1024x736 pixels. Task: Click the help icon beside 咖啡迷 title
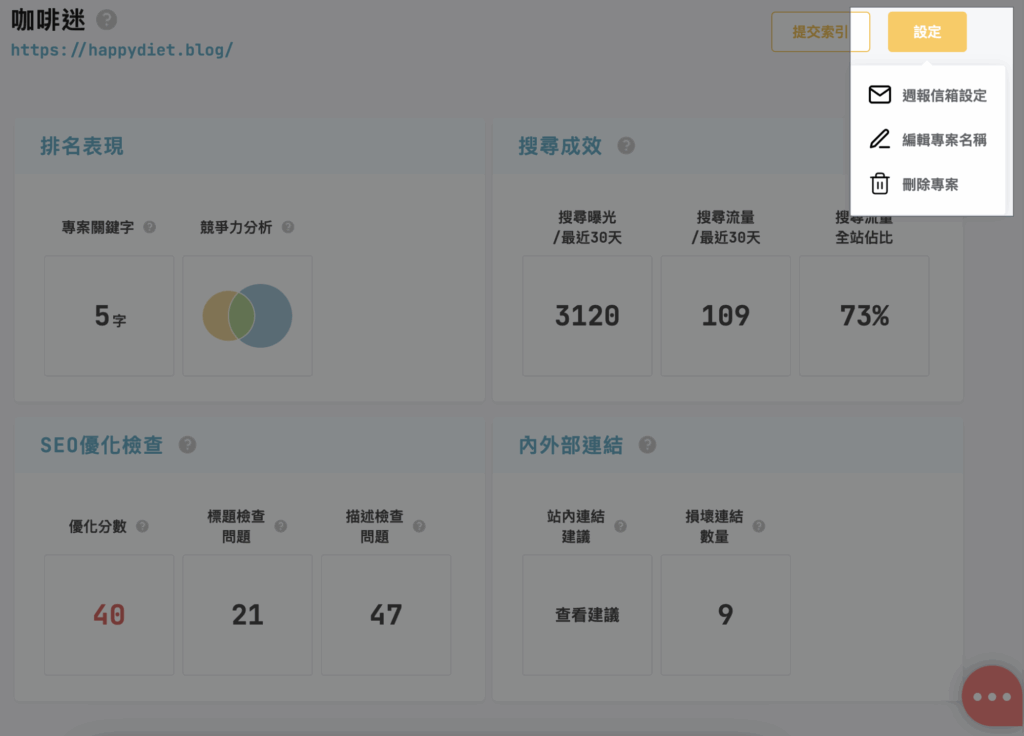[x=107, y=20]
